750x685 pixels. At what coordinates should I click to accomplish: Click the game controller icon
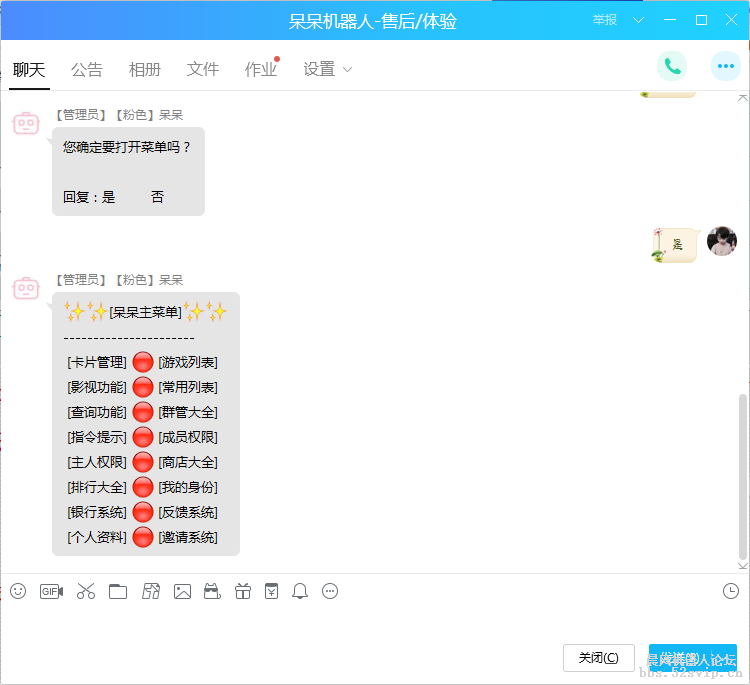point(212,591)
